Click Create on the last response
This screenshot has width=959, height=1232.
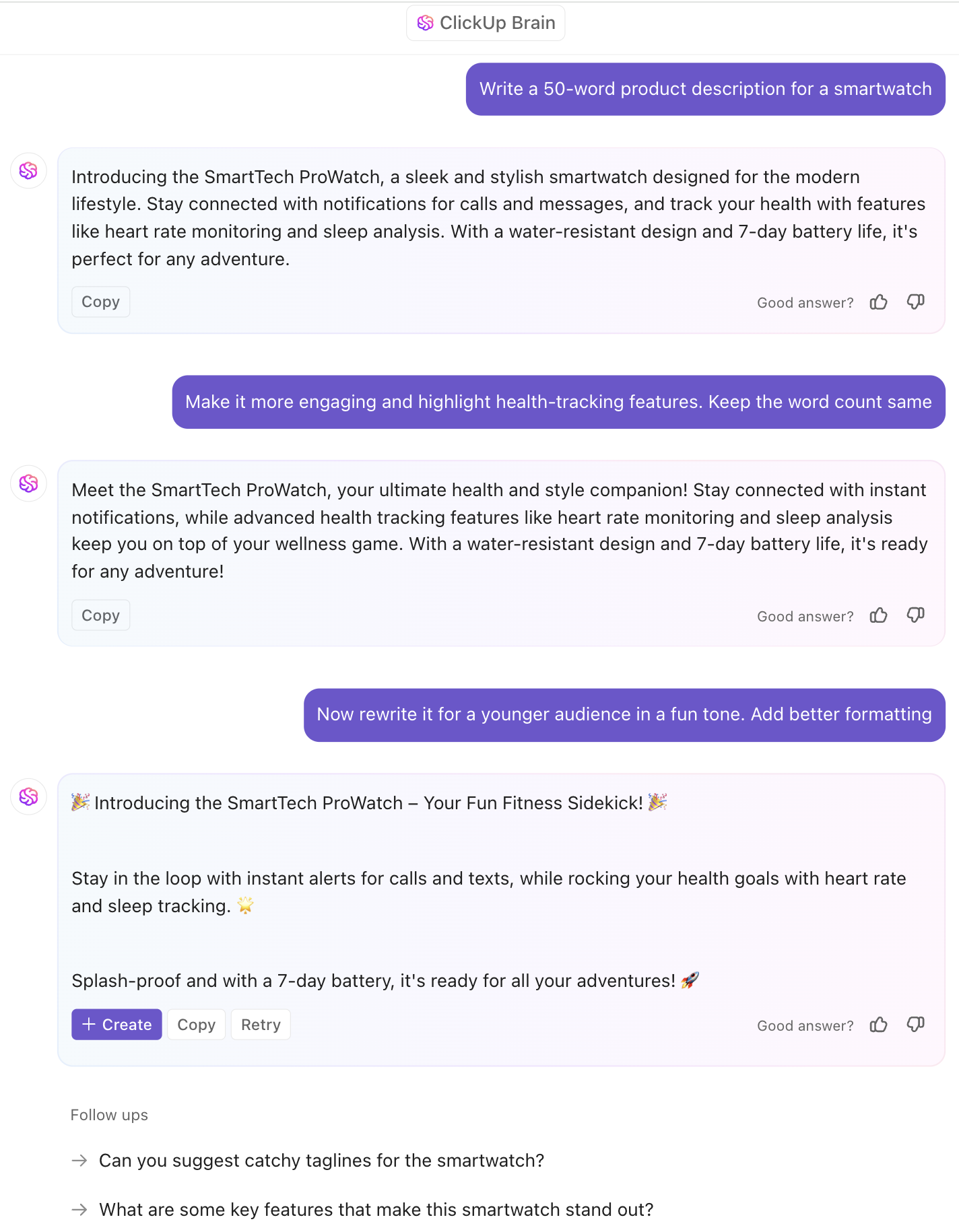[117, 1024]
